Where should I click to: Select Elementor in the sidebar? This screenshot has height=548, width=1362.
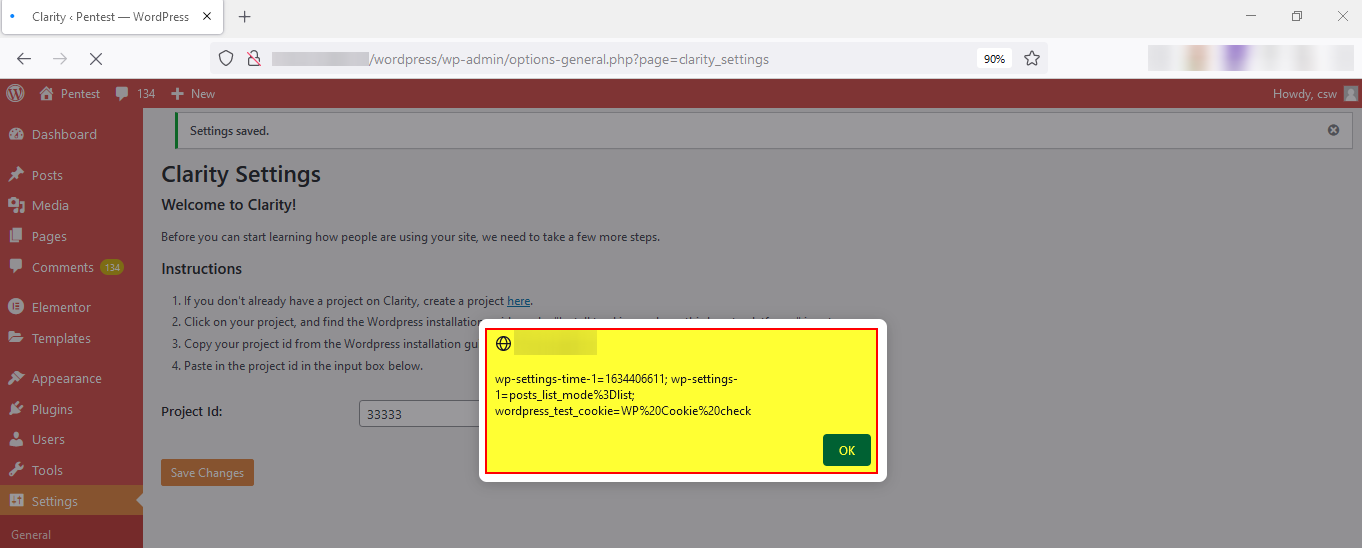[x=61, y=307]
